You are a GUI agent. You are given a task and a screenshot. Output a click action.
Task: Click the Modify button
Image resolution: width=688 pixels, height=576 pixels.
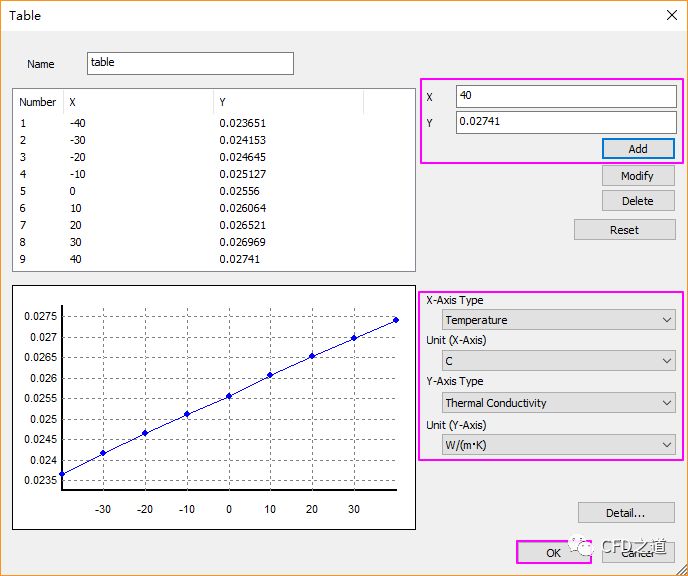click(x=638, y=175)
